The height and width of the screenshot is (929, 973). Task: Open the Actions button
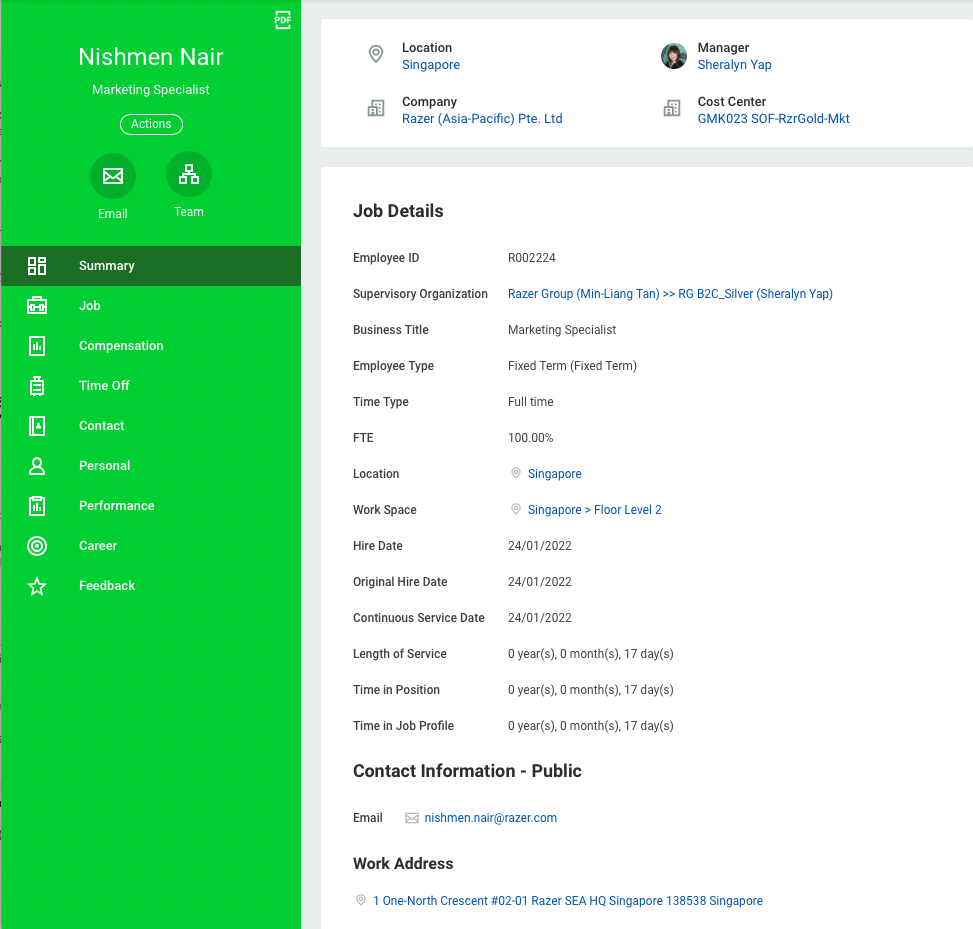click(151, 124)
